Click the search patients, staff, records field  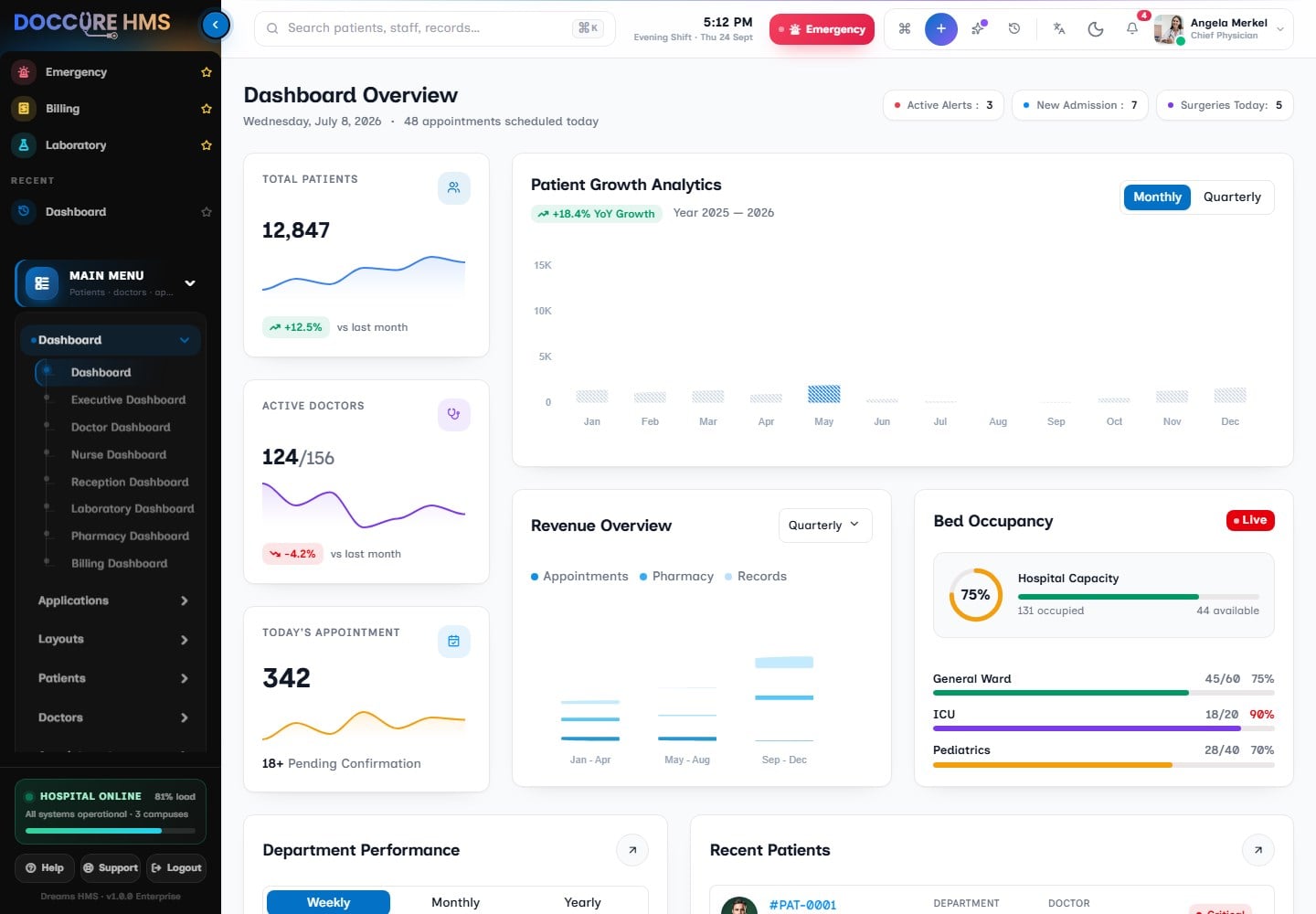tap(434, 28)
